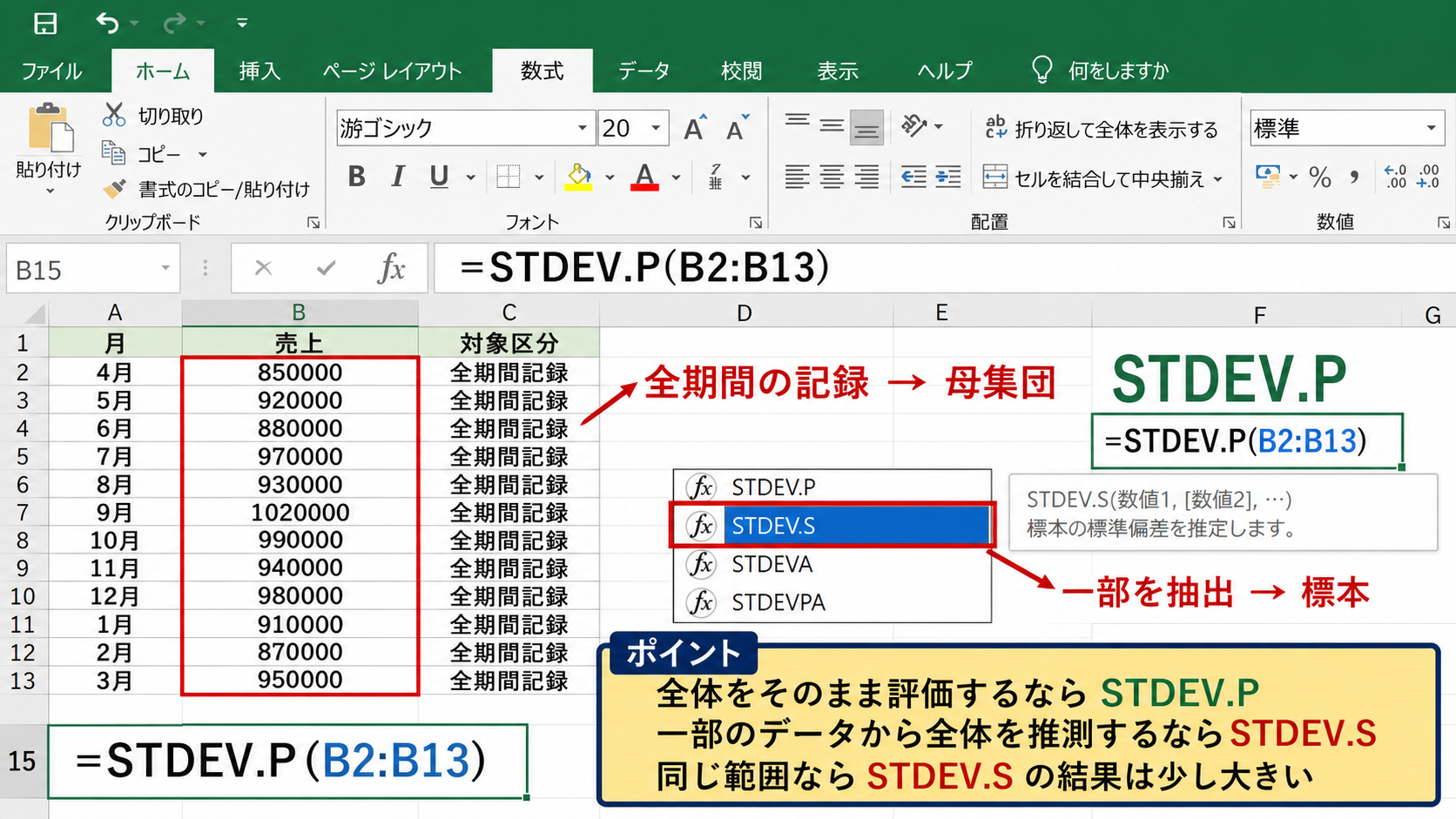Click the 貼り付け paste icon

tap(50, 129)
